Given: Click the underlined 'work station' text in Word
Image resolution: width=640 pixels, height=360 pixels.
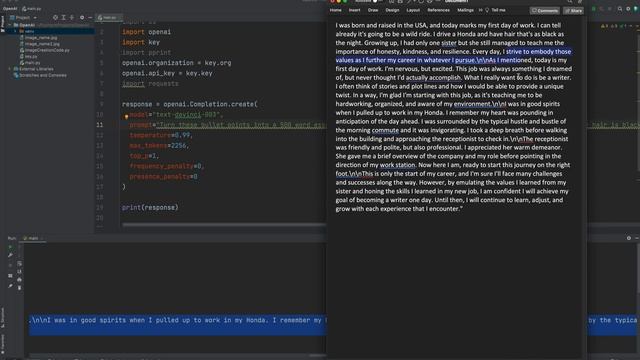Looking at the screenshot, I should point(397,165).
